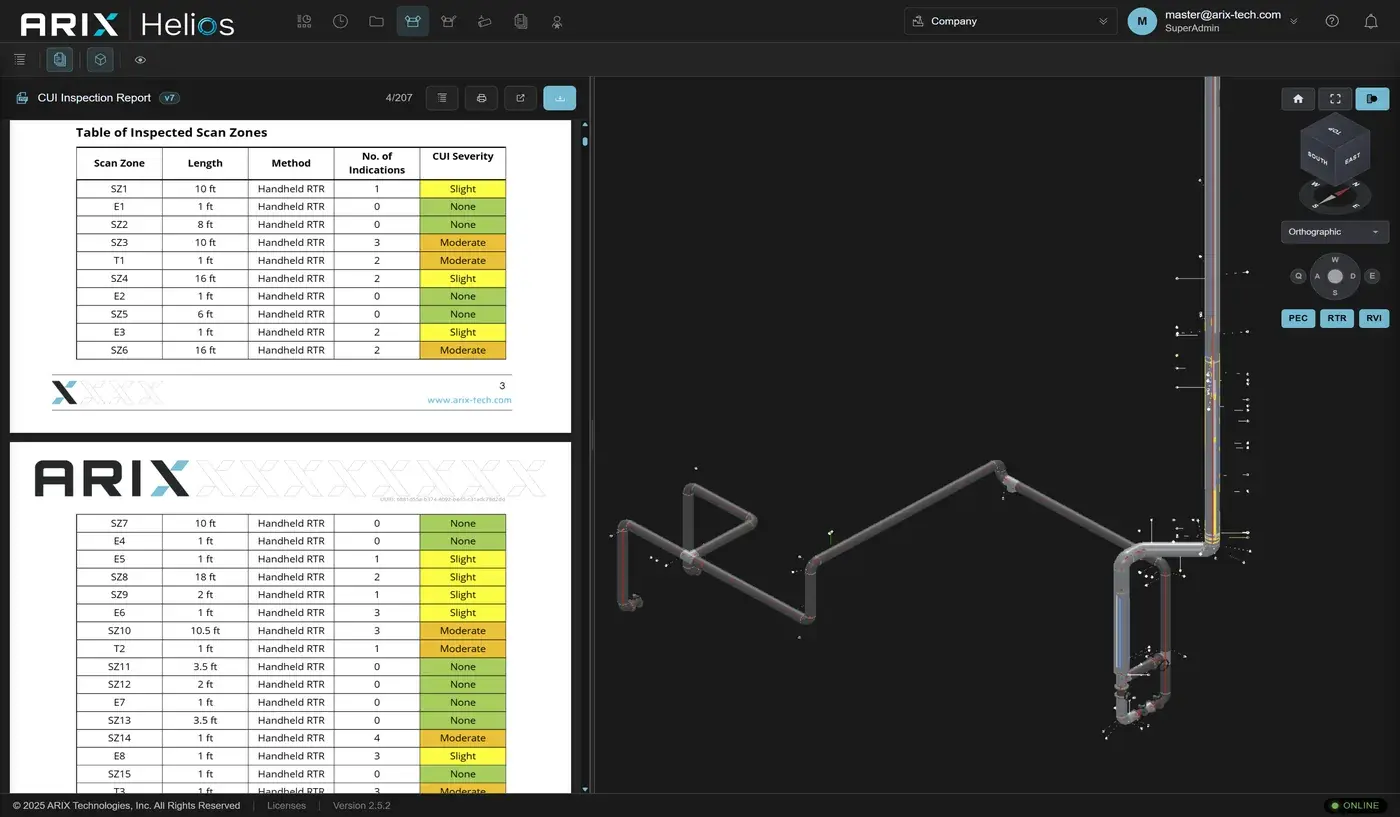Click the Q rotate control

pos(1298,276)
